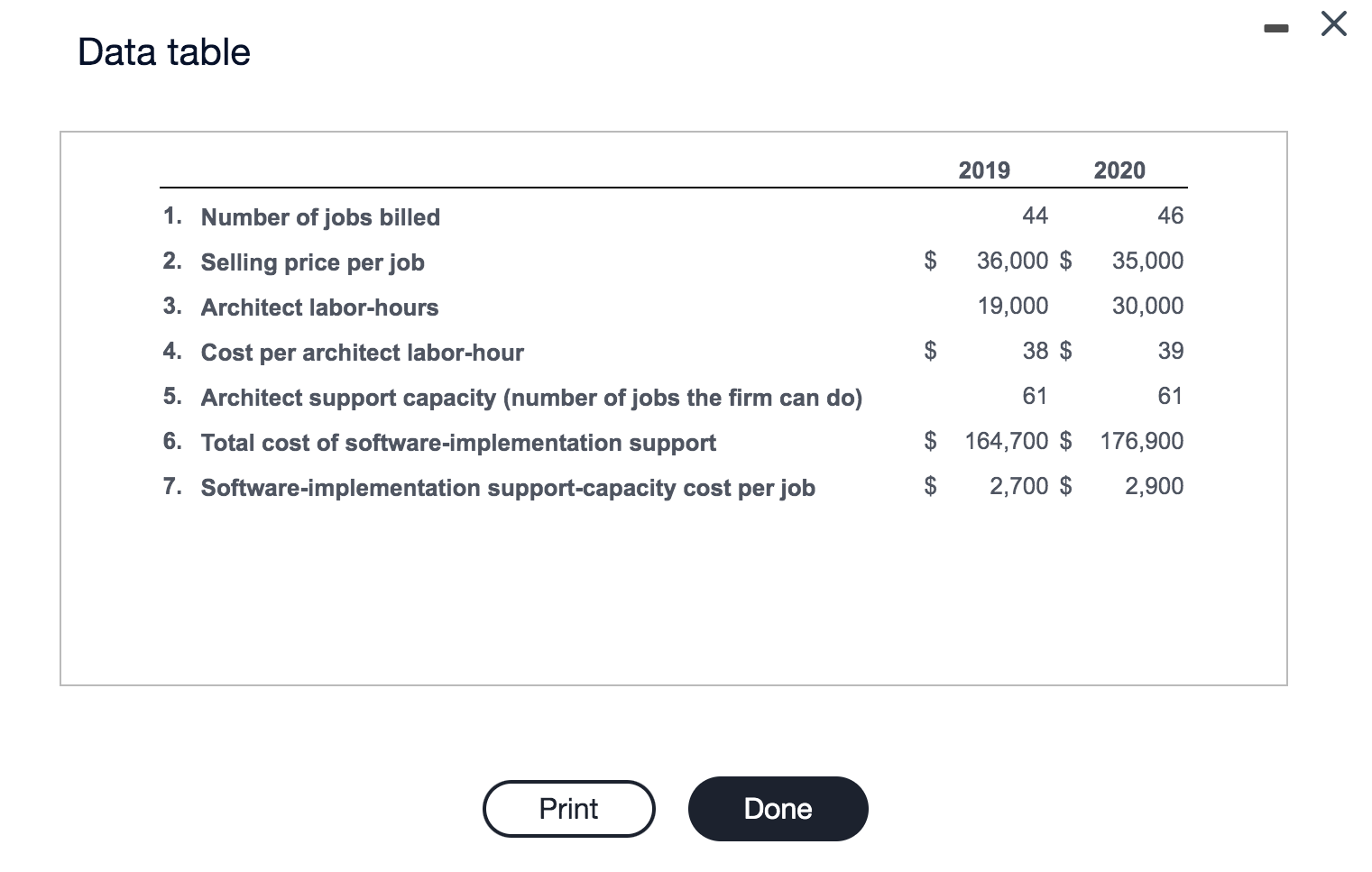This screenshot has height=872, width=1372.
Task: Click the Print button
Action: click(x=568, y=809)
